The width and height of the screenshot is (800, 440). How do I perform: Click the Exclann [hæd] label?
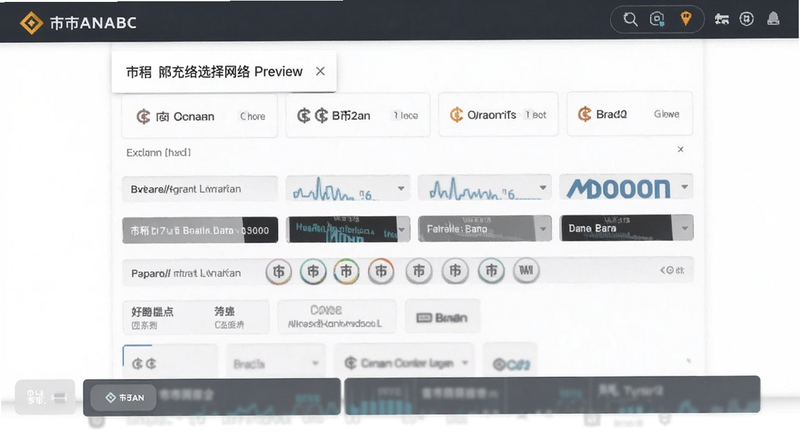(x=159, y=153)
